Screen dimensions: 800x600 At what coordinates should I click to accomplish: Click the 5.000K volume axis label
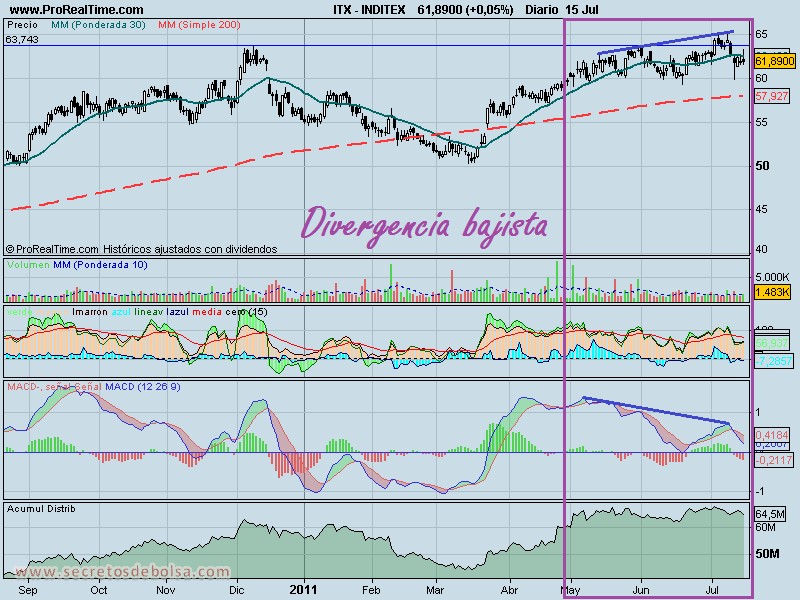click(772, 277)
